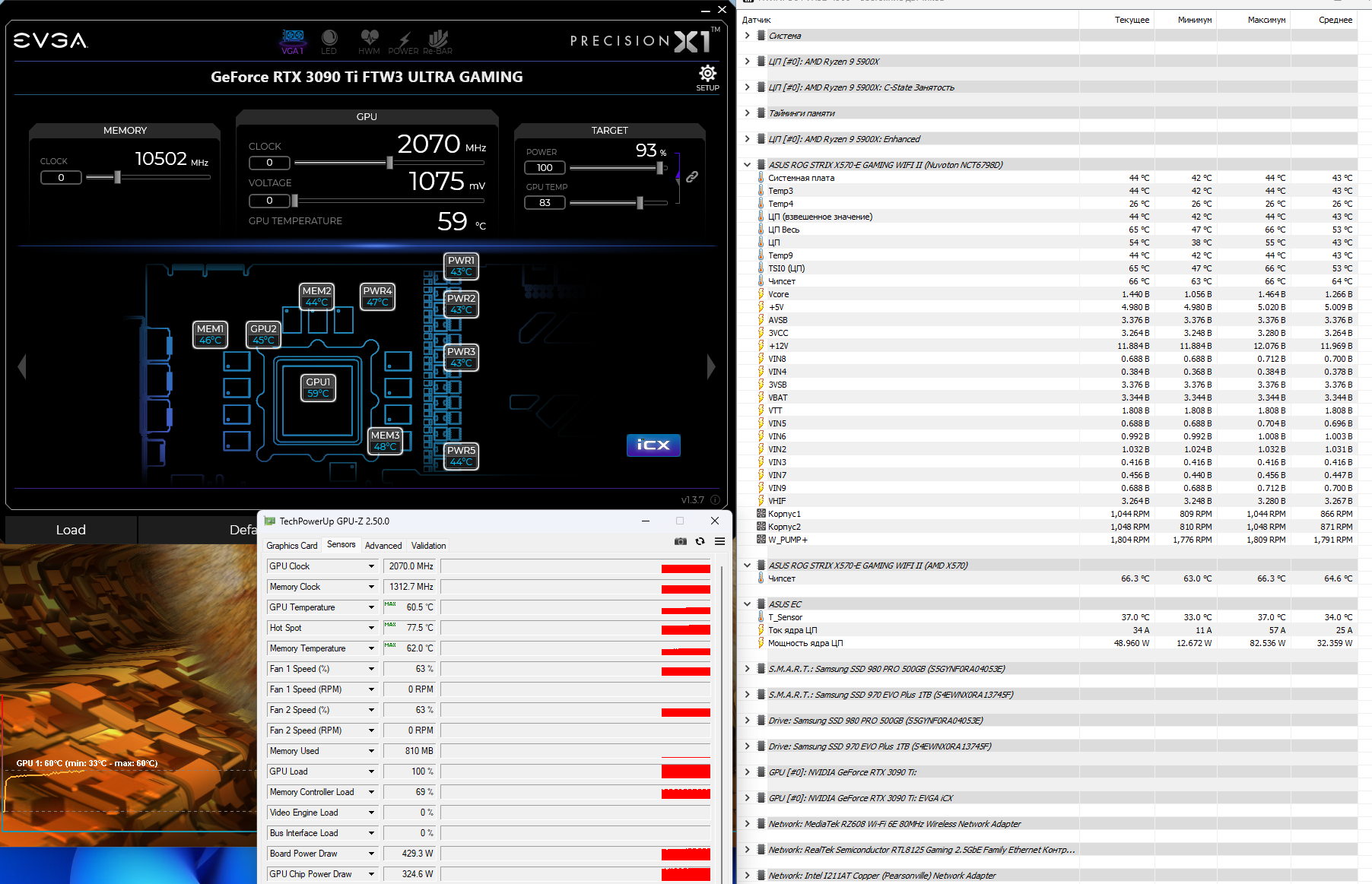Viewport: 1372px width, 884px height.
Task: Toggle the chain link between Power and GPU Temp targets
Action: 692,176
